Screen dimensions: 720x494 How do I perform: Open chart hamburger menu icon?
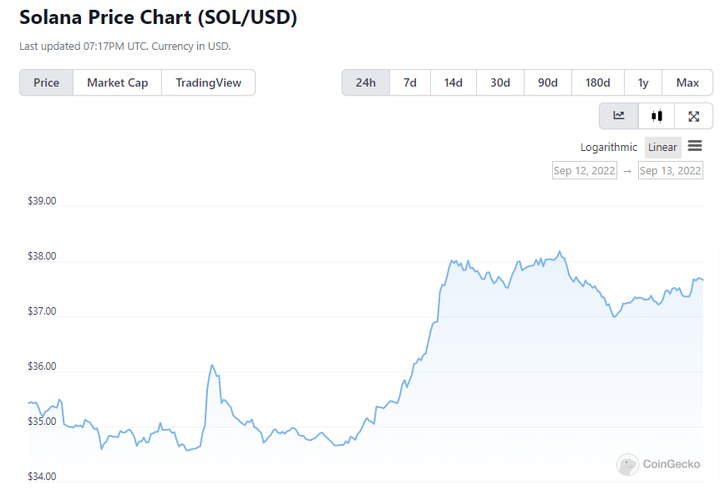click(x=695, y=146)
